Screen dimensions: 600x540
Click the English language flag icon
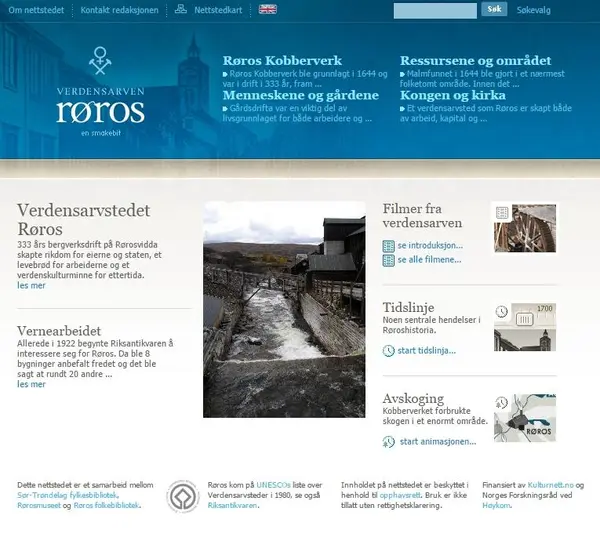click(x=267, y=9)
